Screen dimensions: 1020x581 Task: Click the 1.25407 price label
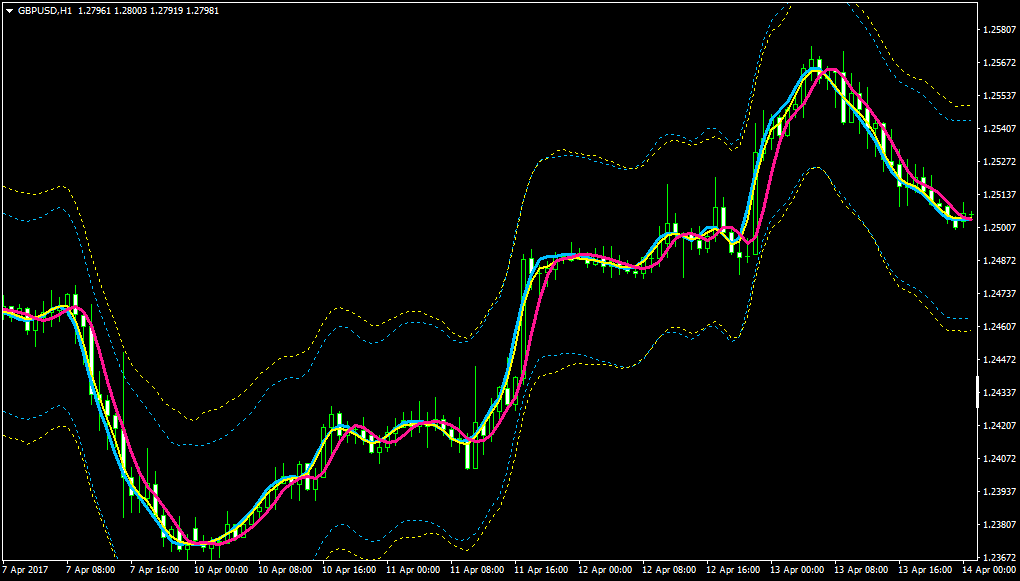999,129
